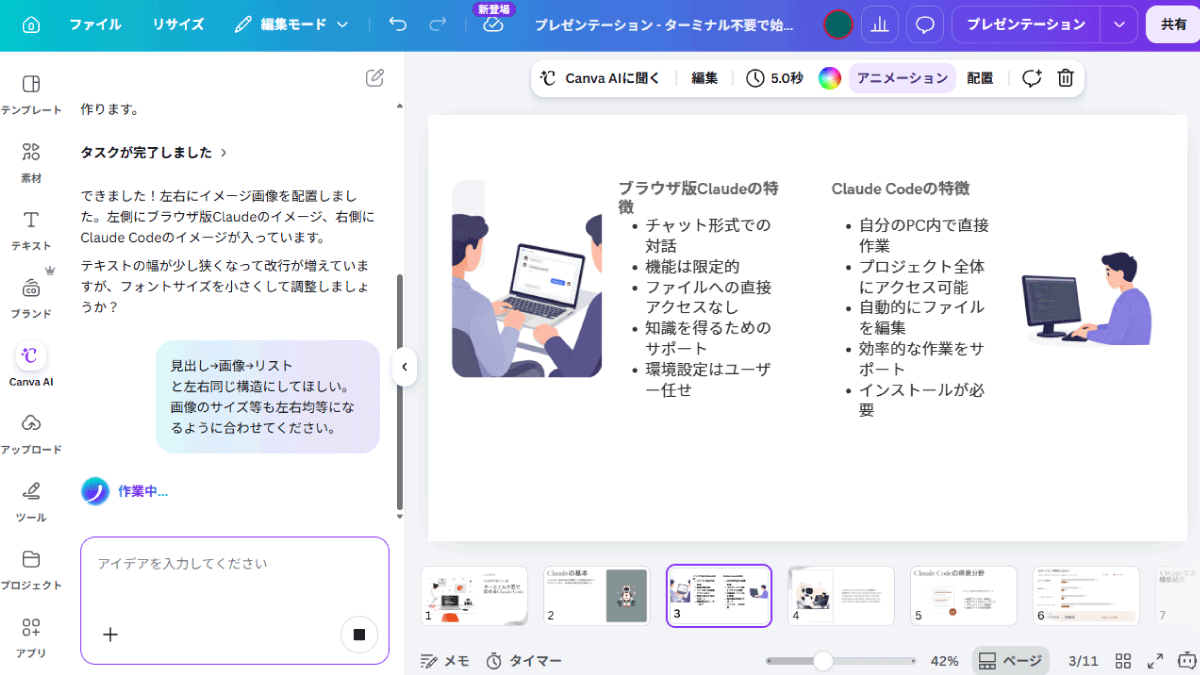The width and height of the screenshot is (1200, 675).
Task: Select the left laptop illustration image
Action: (x=527, y=279)
